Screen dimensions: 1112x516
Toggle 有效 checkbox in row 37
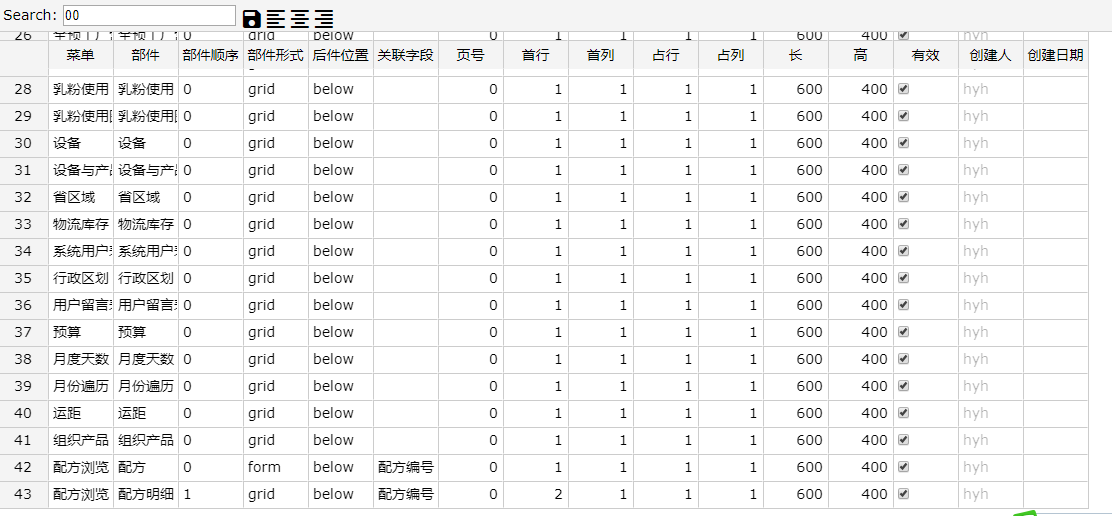pyautogui.click(x=903, y=331)
